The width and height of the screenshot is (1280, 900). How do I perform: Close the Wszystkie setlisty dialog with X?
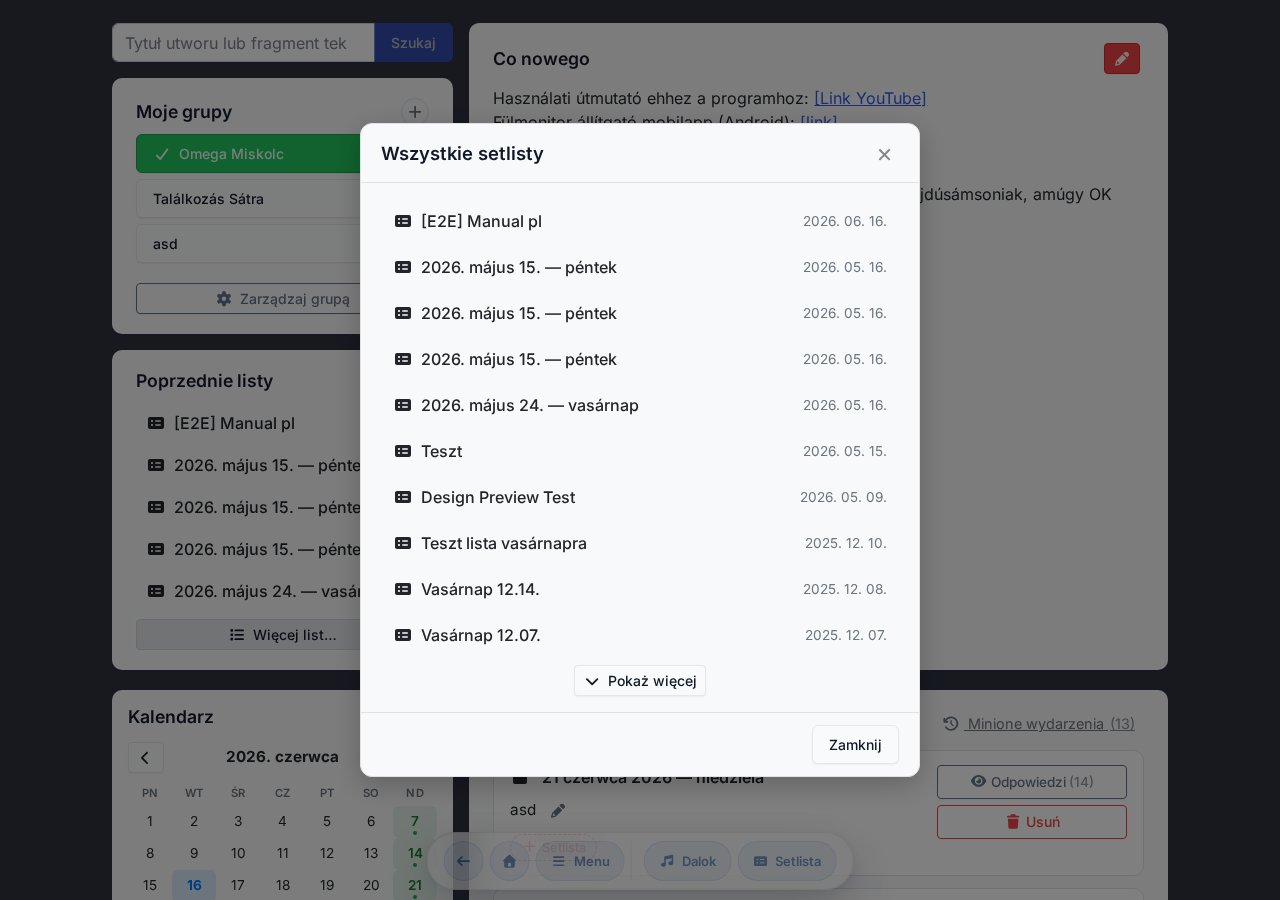tap(884, 154)
